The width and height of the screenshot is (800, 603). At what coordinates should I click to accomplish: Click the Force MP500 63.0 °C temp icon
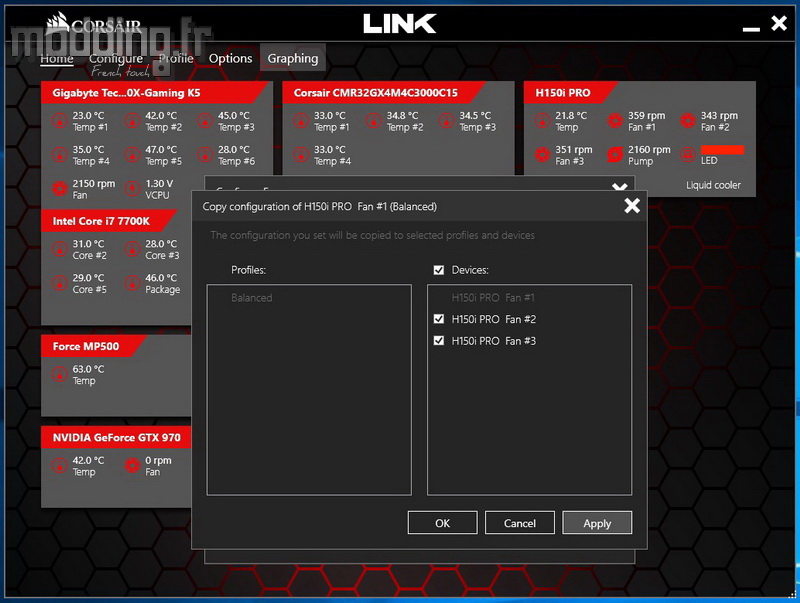[x=60, y=374]
